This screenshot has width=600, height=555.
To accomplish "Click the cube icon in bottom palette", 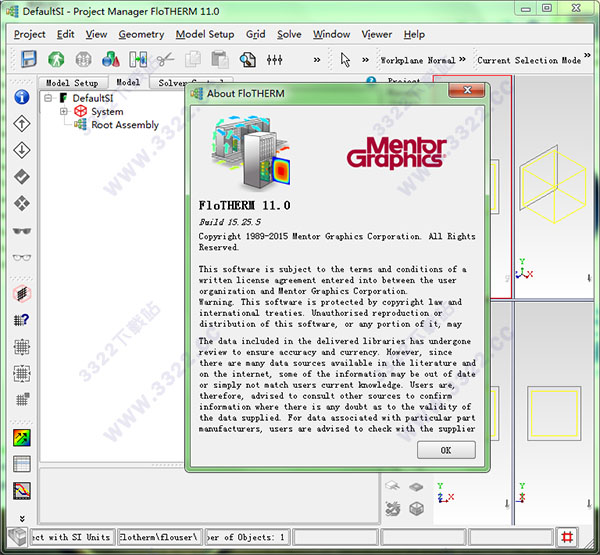I will click(x=416, y=509).
